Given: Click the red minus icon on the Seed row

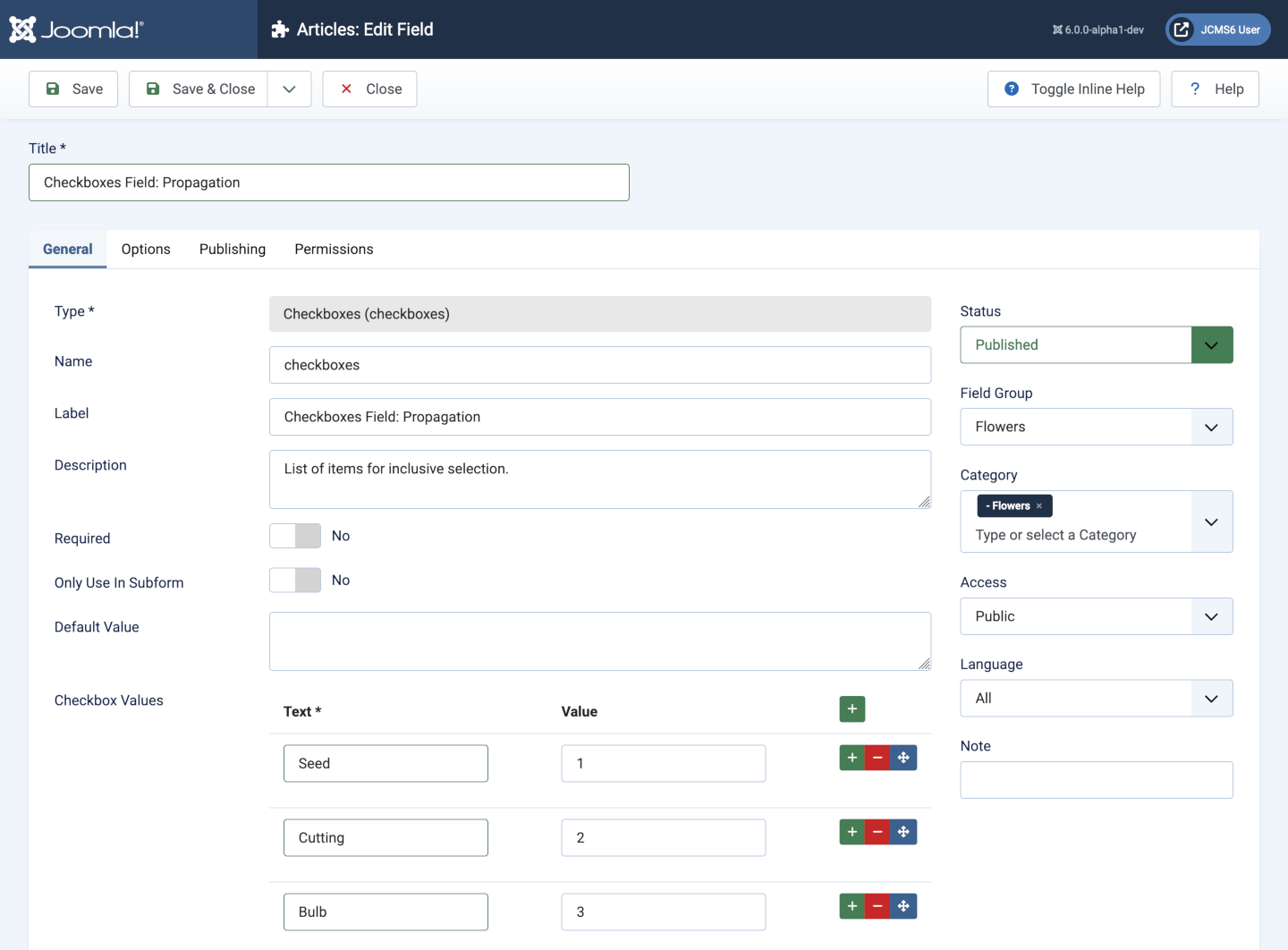Looking at the screenshot, I should 877,757.
